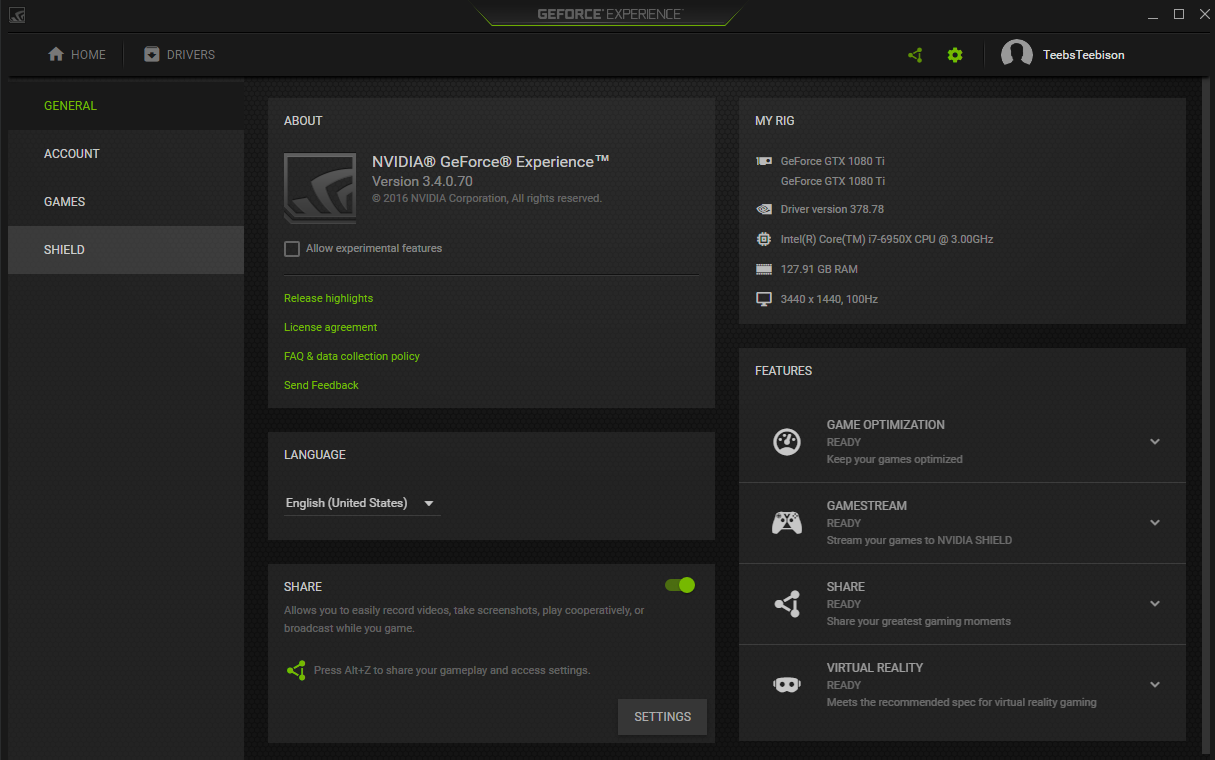Expand the Game Optimization feature chevron
Viewport: 1215px width, 760px height.
1155,442
